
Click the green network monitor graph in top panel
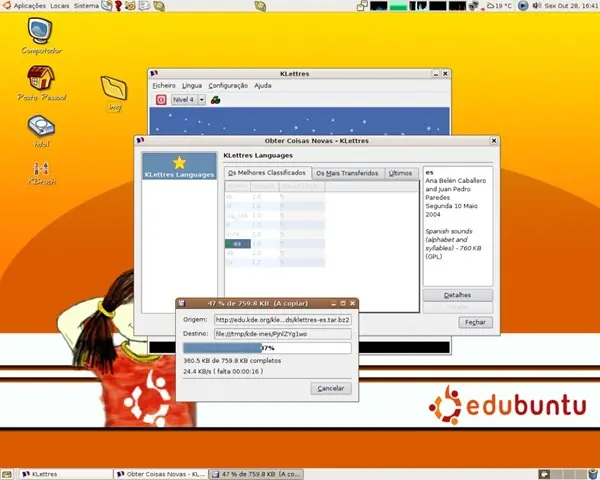(398, 6)
